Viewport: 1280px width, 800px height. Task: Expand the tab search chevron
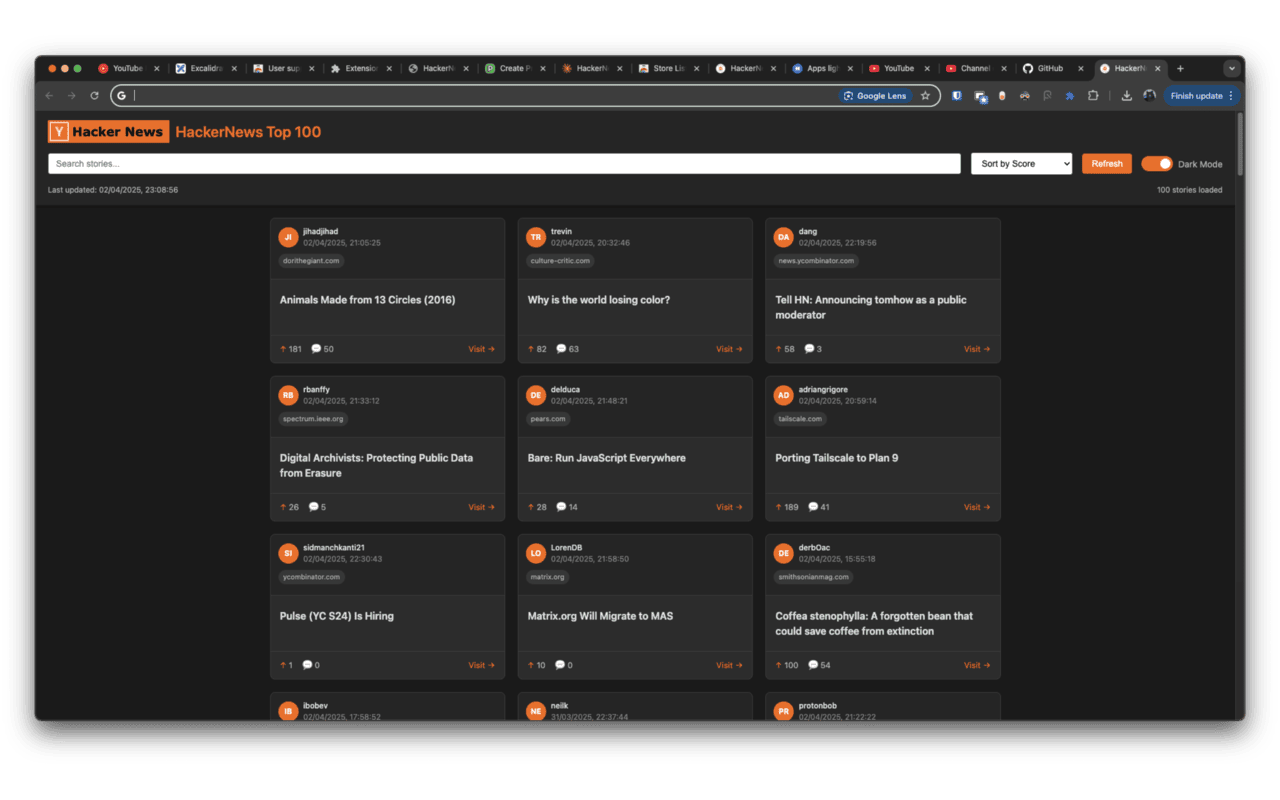[x=1232, y=69]
